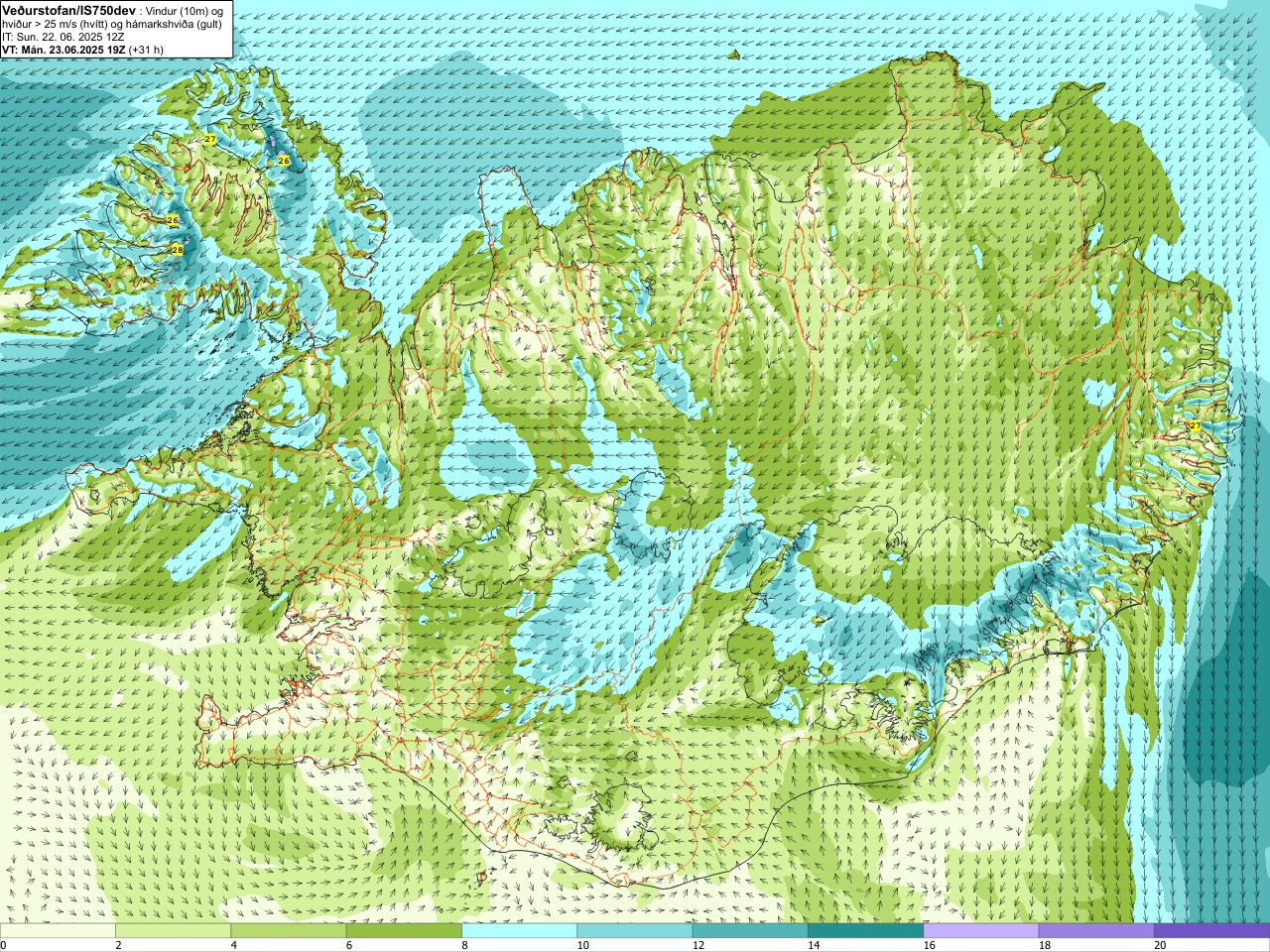Click the yellow 27 gust marker in the Westfjords
1270x952 pixels.
click(209, 139)
